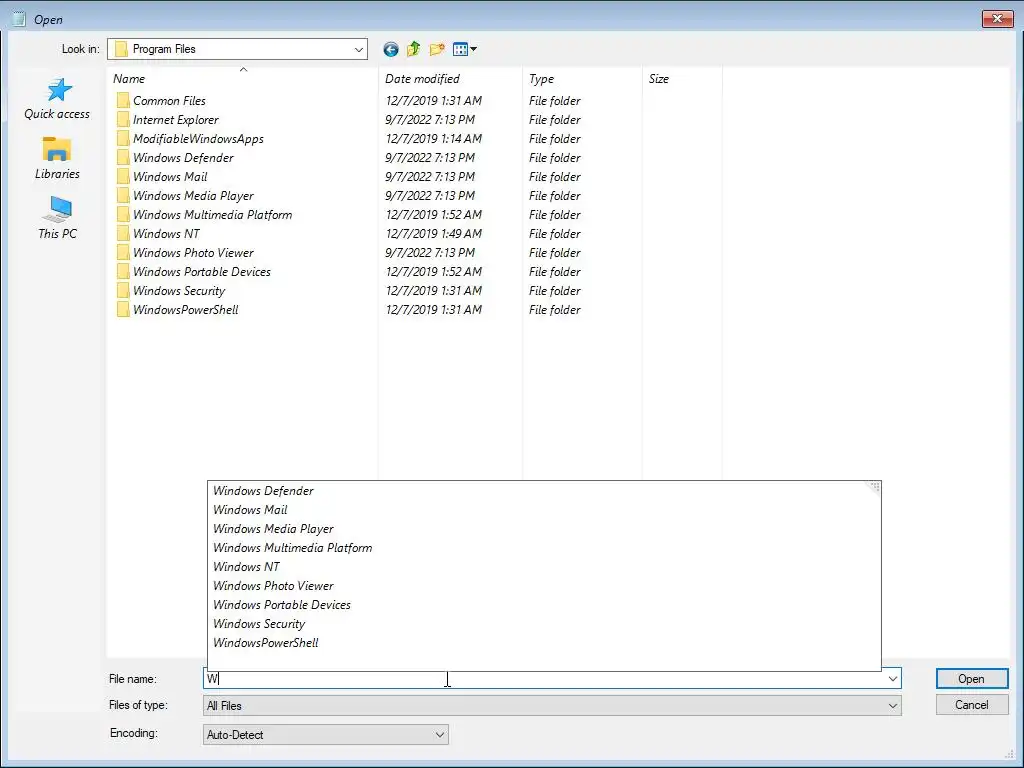Choose WindowsPowerShell autocomplete suggestion

click(x=544, y=643)
